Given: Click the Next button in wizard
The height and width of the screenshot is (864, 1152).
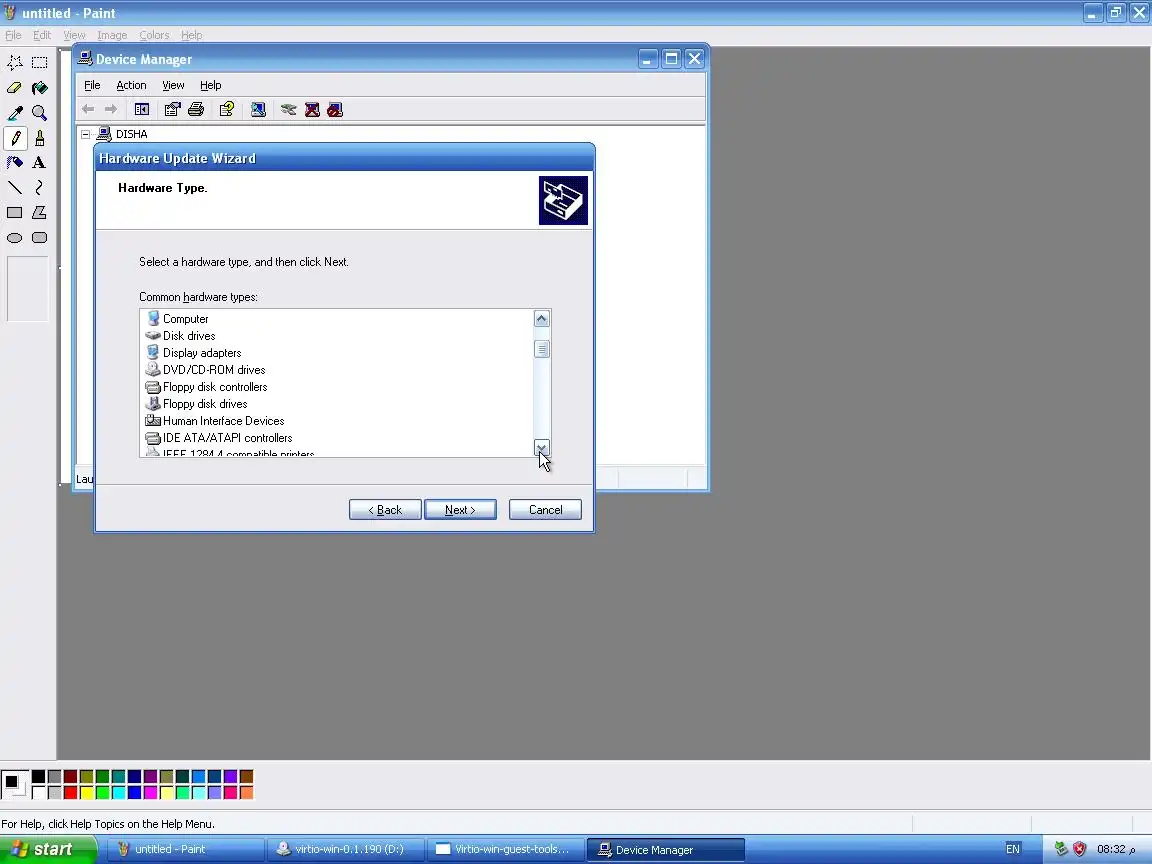Looking at the screenshot, I should point(460,510).
